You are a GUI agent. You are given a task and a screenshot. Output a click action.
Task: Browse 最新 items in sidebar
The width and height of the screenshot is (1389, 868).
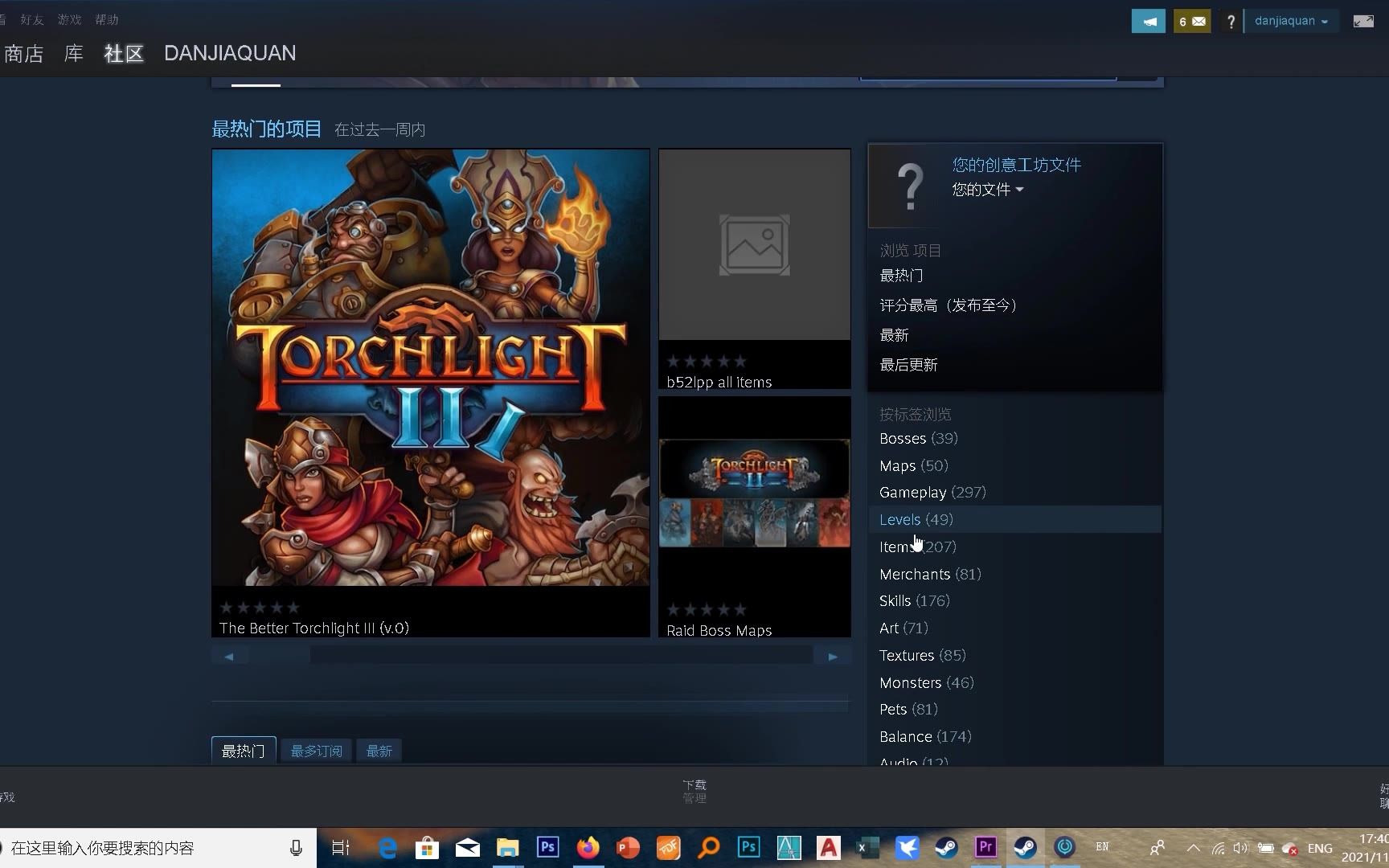[x=894, y=335]
